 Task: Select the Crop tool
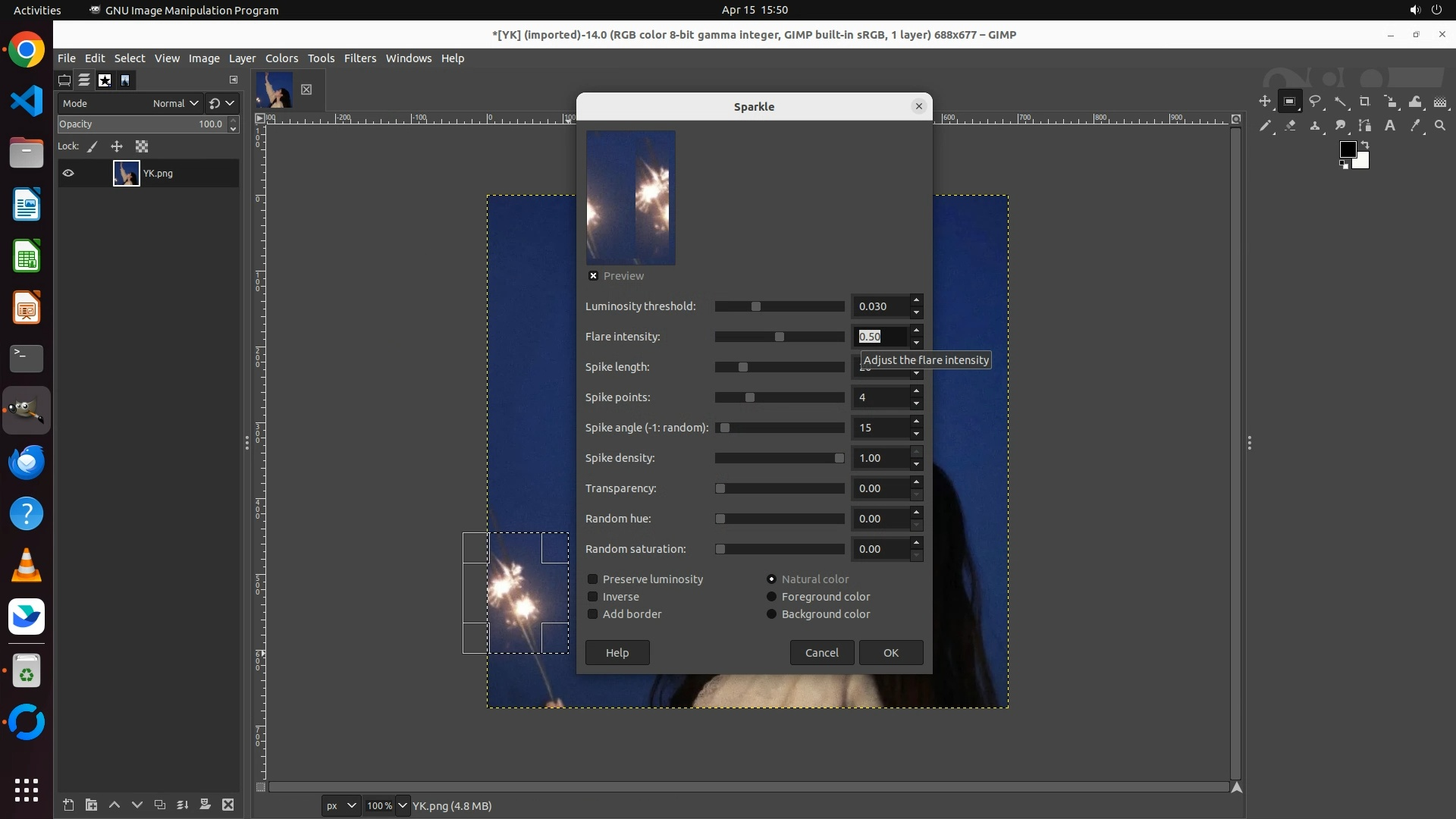coord(1365,102)
